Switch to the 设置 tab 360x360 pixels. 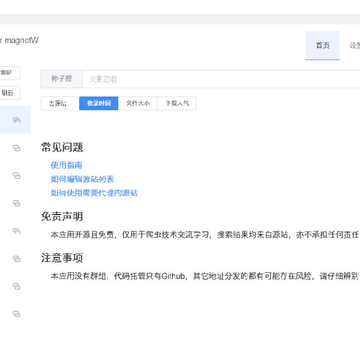[354, 45]
